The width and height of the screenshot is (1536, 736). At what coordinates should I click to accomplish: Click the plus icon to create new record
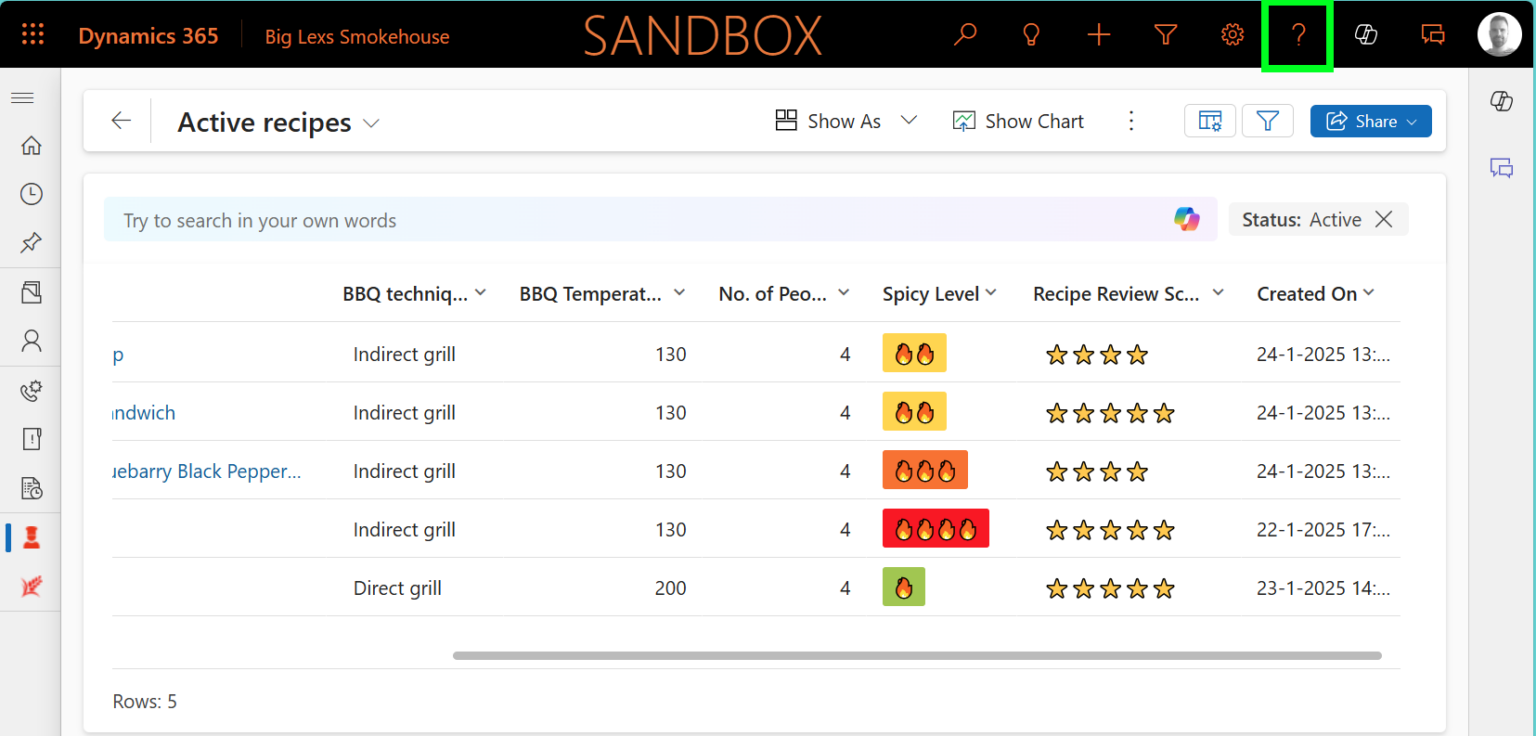(x=1099, y=35)
